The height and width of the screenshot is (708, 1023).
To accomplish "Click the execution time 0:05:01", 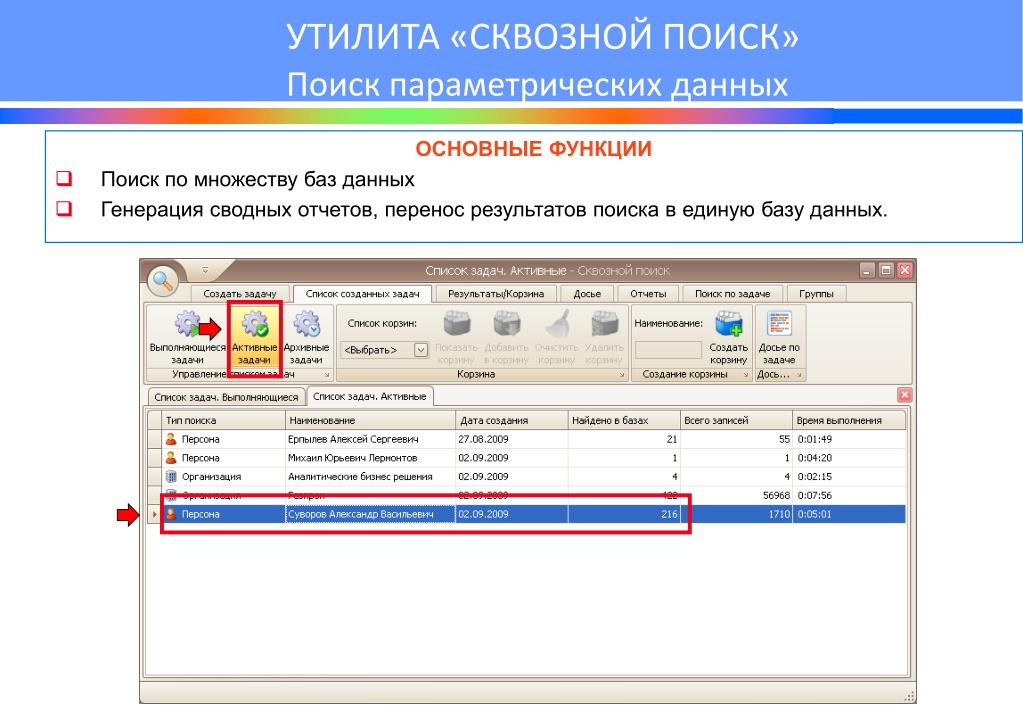I will [x=815, y=514].
